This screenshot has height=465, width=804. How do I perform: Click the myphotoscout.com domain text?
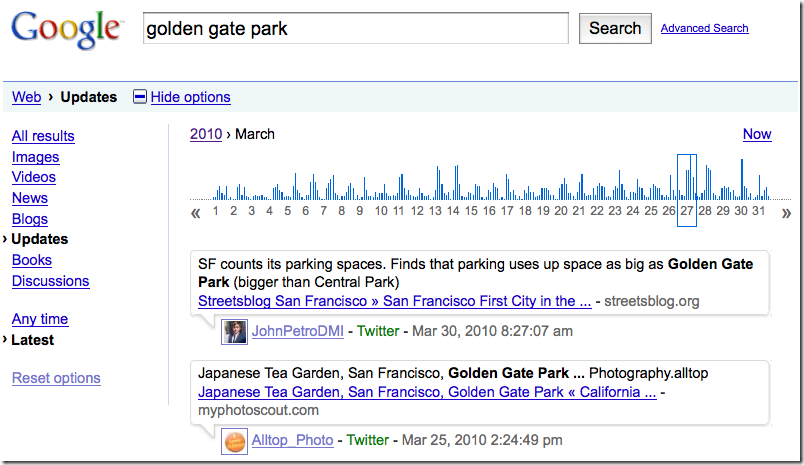[258, 410]
